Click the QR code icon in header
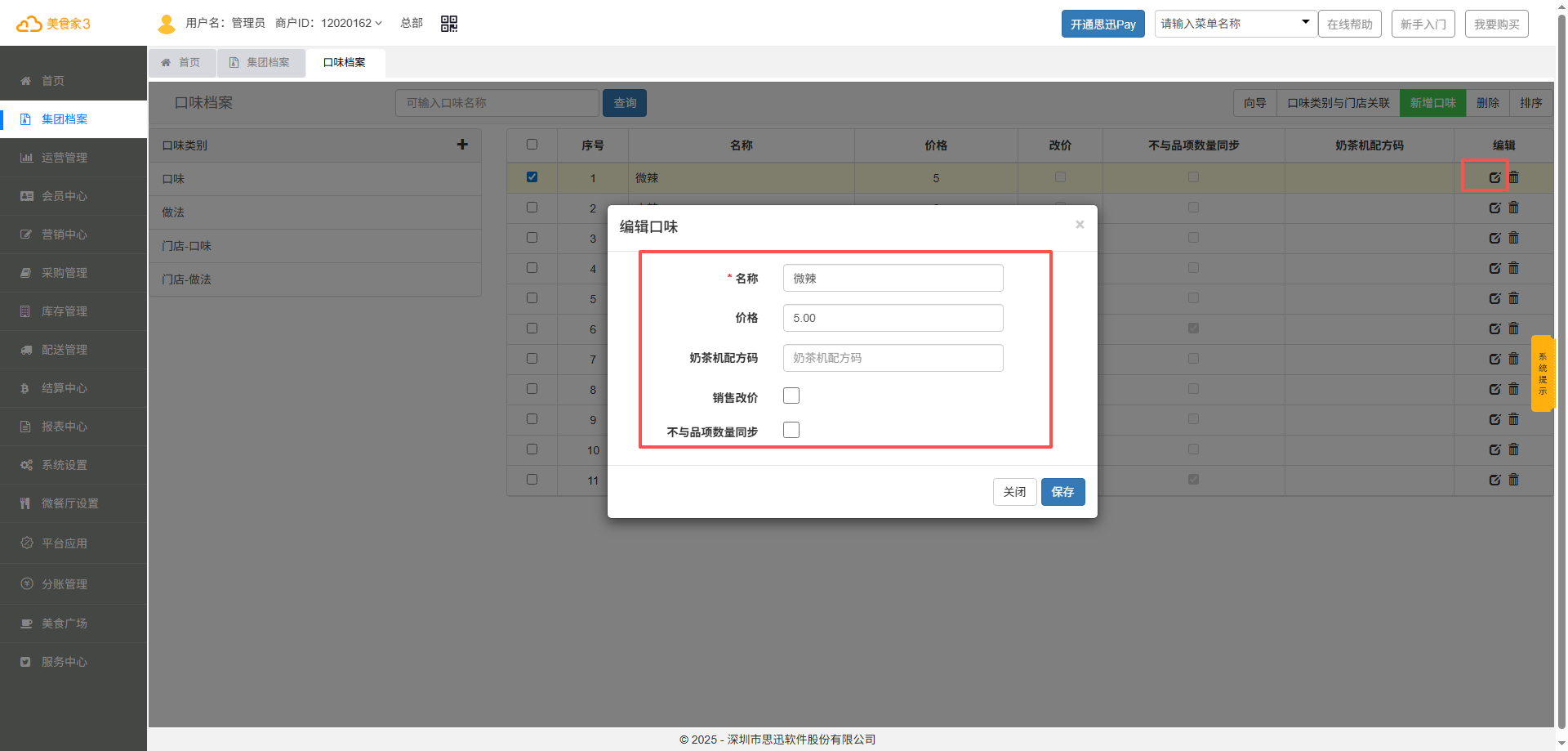The image size is (1568, 751). click(x=449, y=24)
